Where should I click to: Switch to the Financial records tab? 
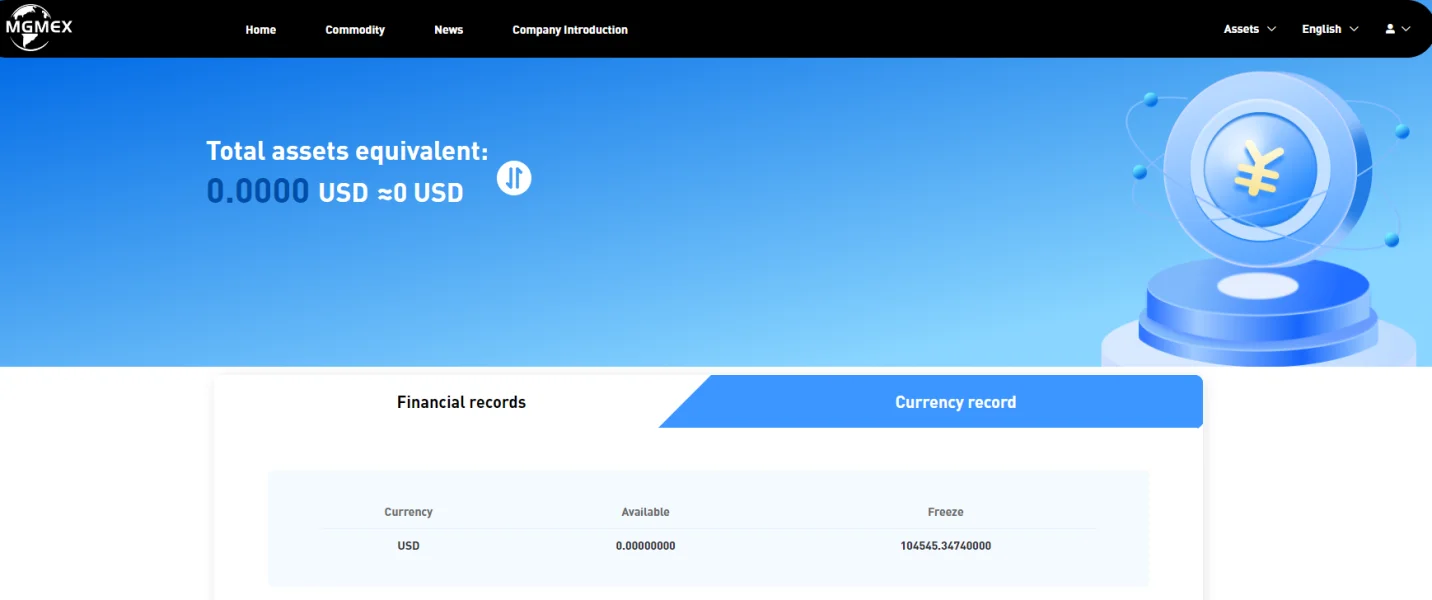[461, 402]
